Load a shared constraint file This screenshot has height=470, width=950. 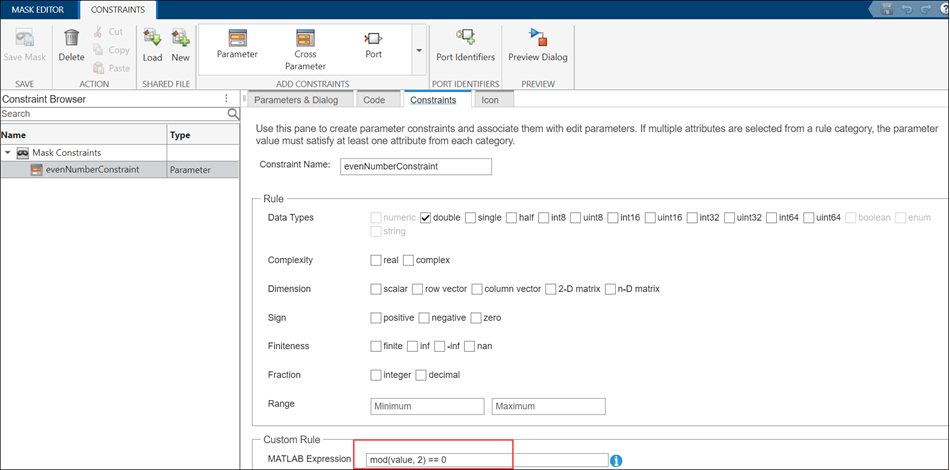[152, 45]
